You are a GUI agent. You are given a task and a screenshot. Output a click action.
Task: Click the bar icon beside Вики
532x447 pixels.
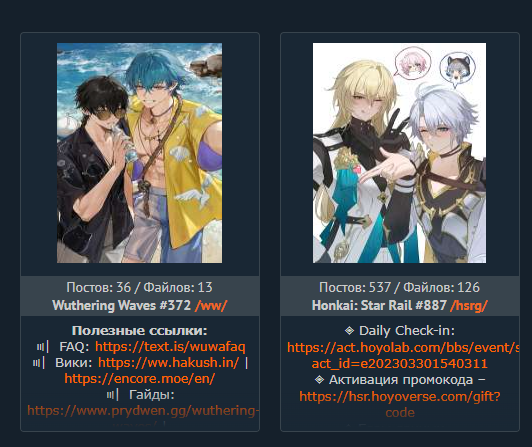(39, 363)
